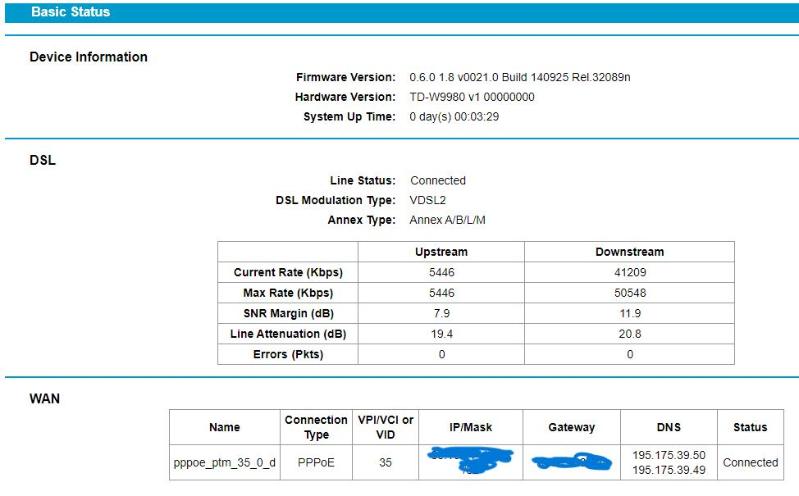Click the Upstream column header

click(x=441, y=252)
